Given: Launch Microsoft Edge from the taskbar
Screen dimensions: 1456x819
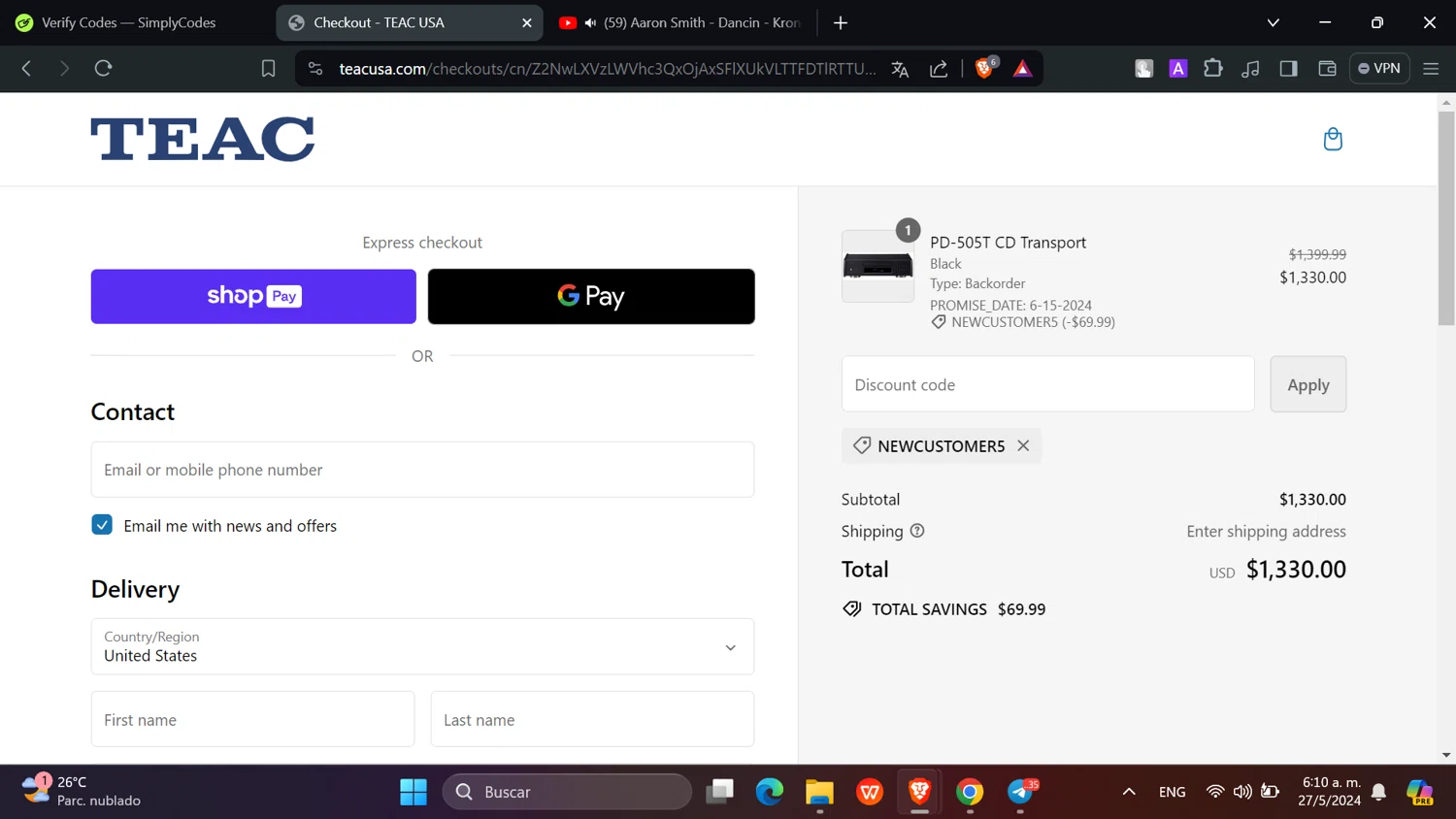Looking at the screenshot, I should [770, 792].
